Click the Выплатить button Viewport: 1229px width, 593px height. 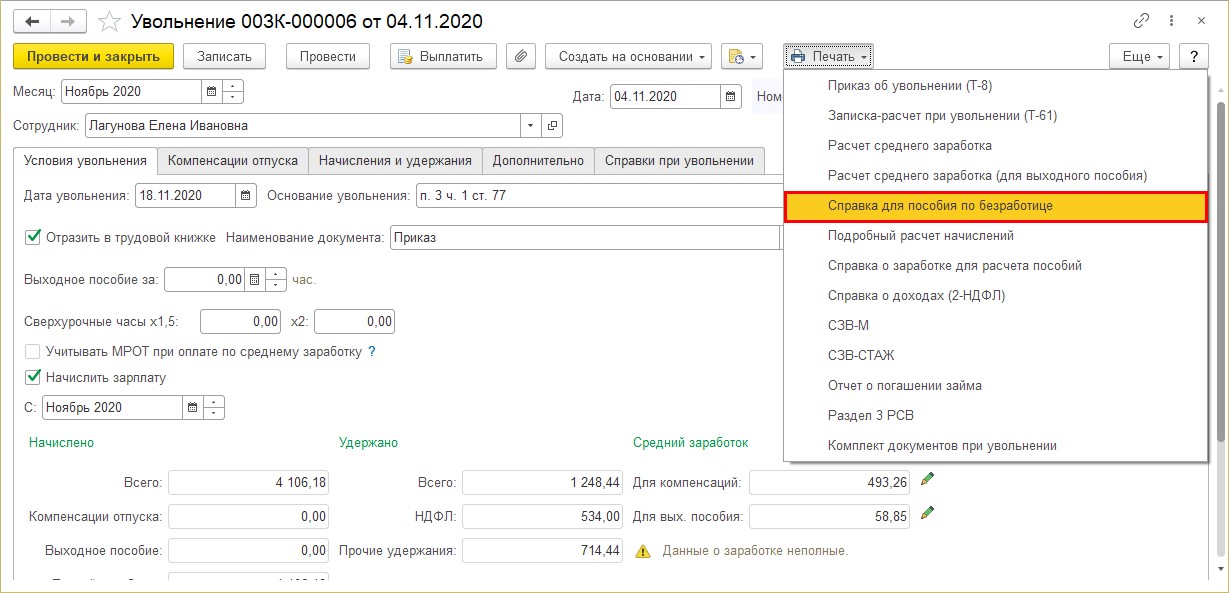pyautogui.click(x=442, y=57)
